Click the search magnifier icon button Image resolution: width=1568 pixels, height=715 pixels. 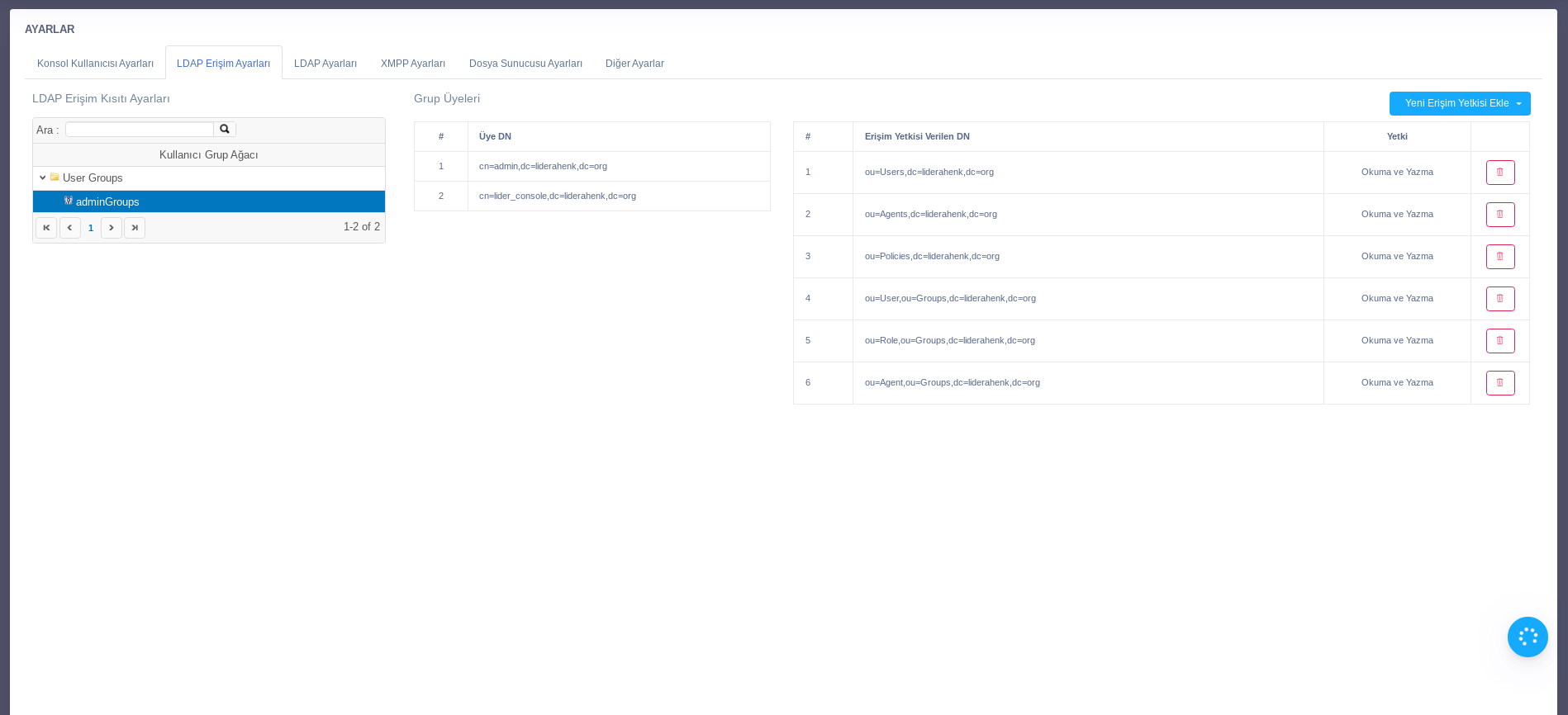[225, 130]
